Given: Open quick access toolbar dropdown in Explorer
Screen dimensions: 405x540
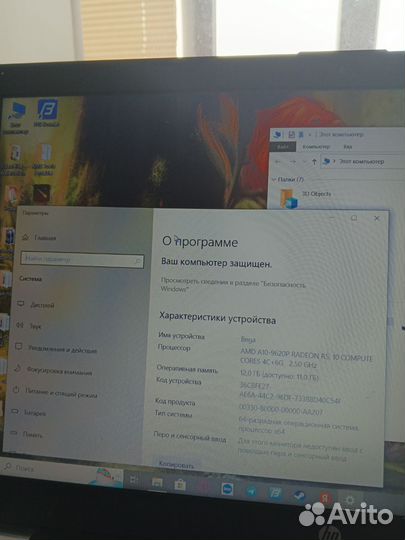Looking at the screenshot, I should click(x=310, y=135).
